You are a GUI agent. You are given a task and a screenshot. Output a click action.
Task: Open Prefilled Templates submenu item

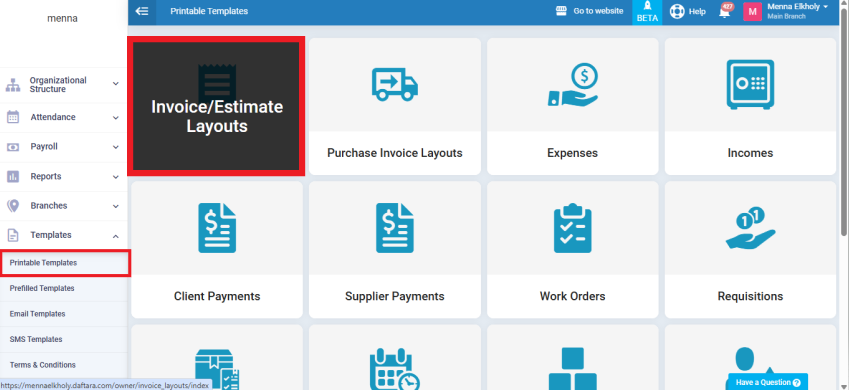coord(63,288)
